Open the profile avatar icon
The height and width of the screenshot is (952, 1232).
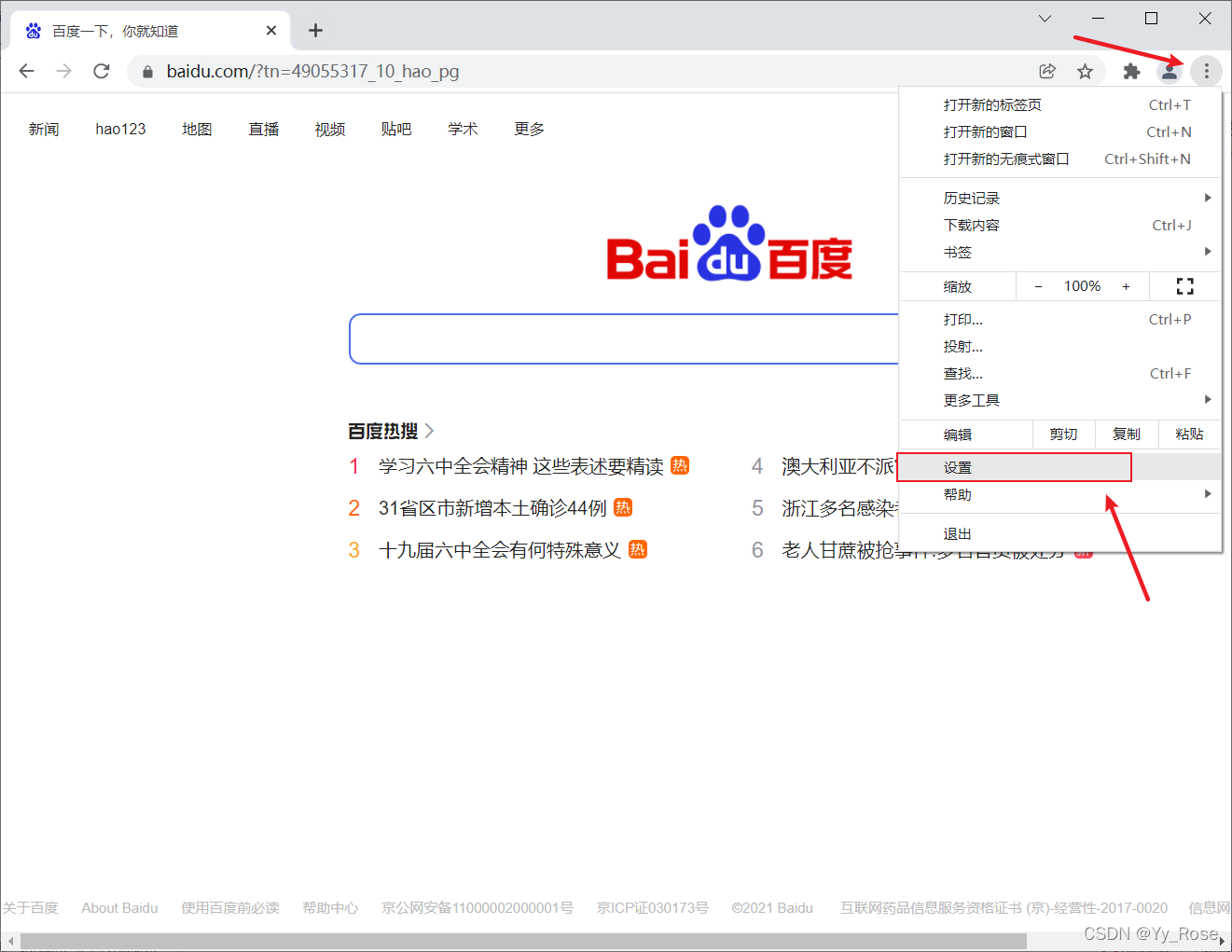coord(1169,71)
